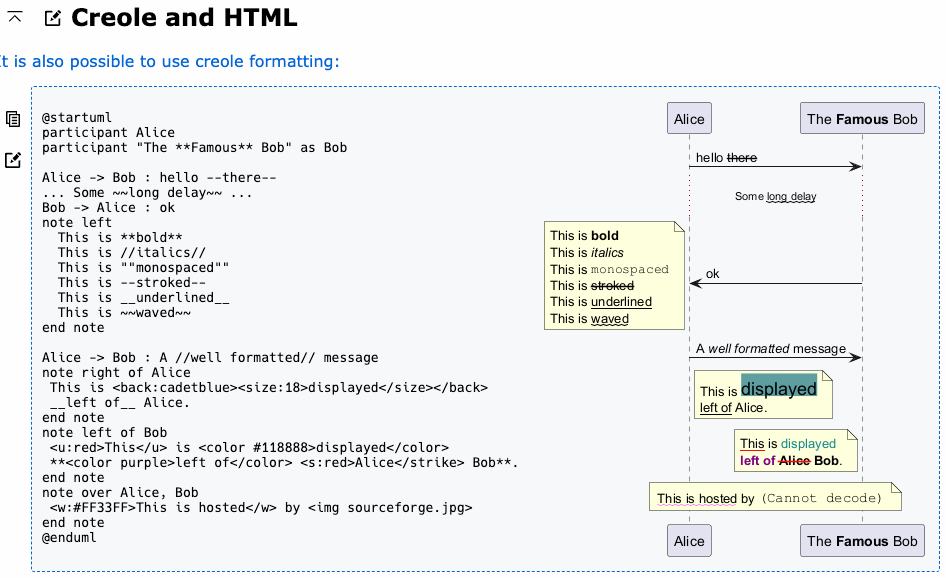Copy the code using the copy icon

[x=13, y=119]
